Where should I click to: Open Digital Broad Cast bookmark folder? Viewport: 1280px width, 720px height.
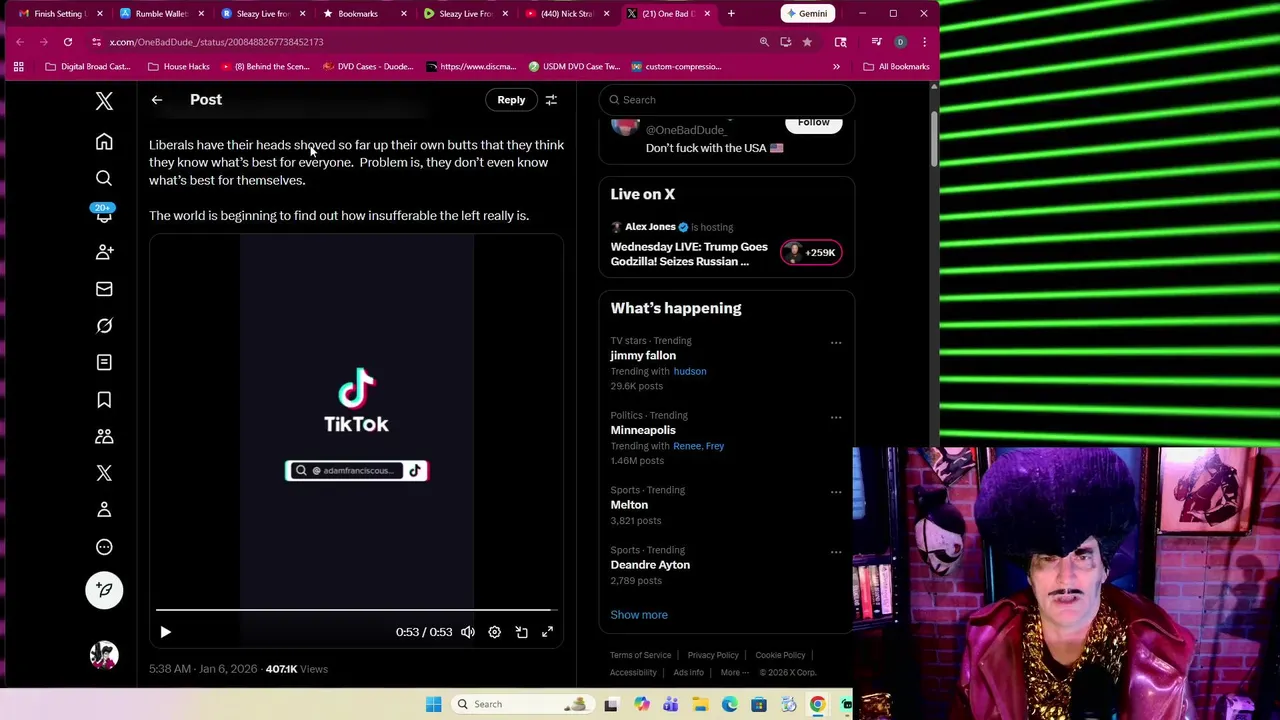click(x=87, y=67)
